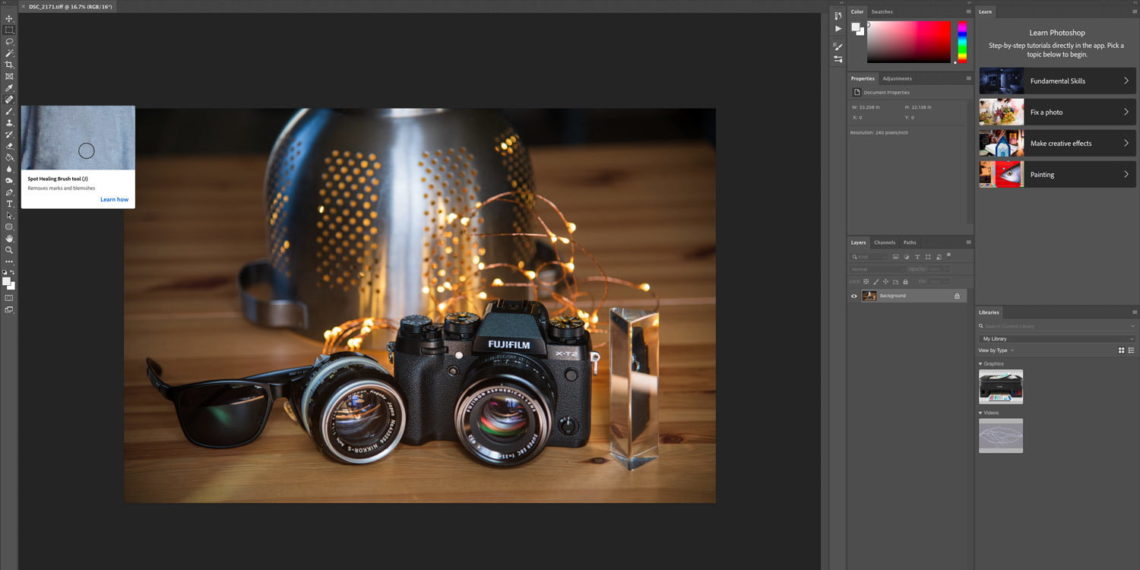Select the Dodge tool
1140x570 pixels.
point(9,180)
